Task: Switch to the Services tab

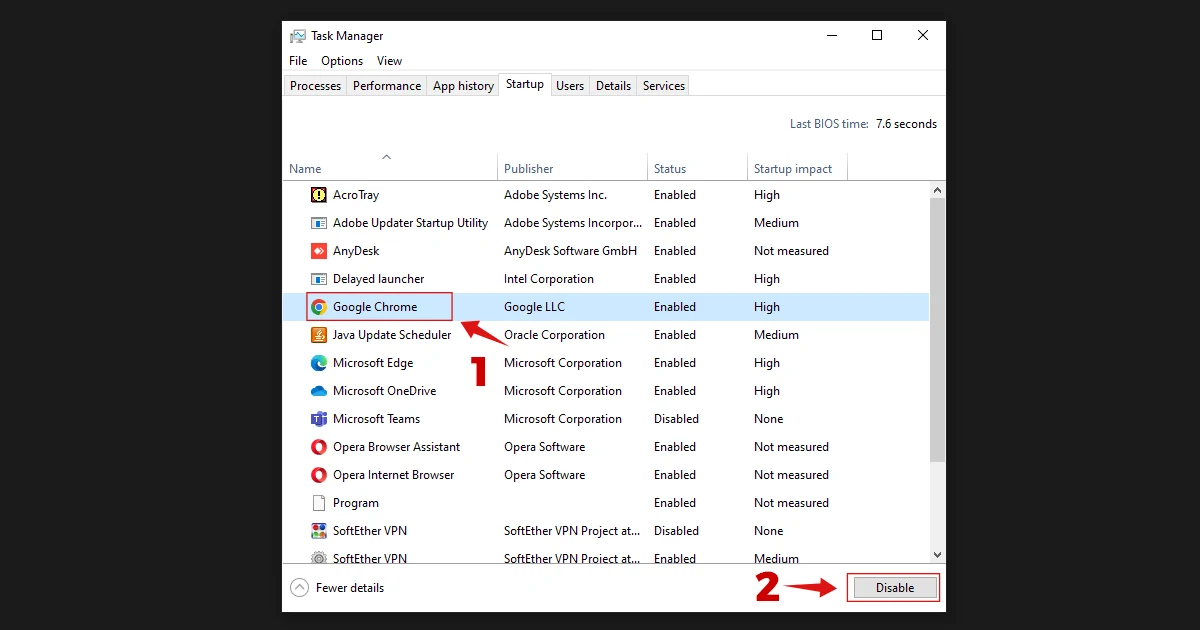Action: pyautogui.click(x=664, y=86)
